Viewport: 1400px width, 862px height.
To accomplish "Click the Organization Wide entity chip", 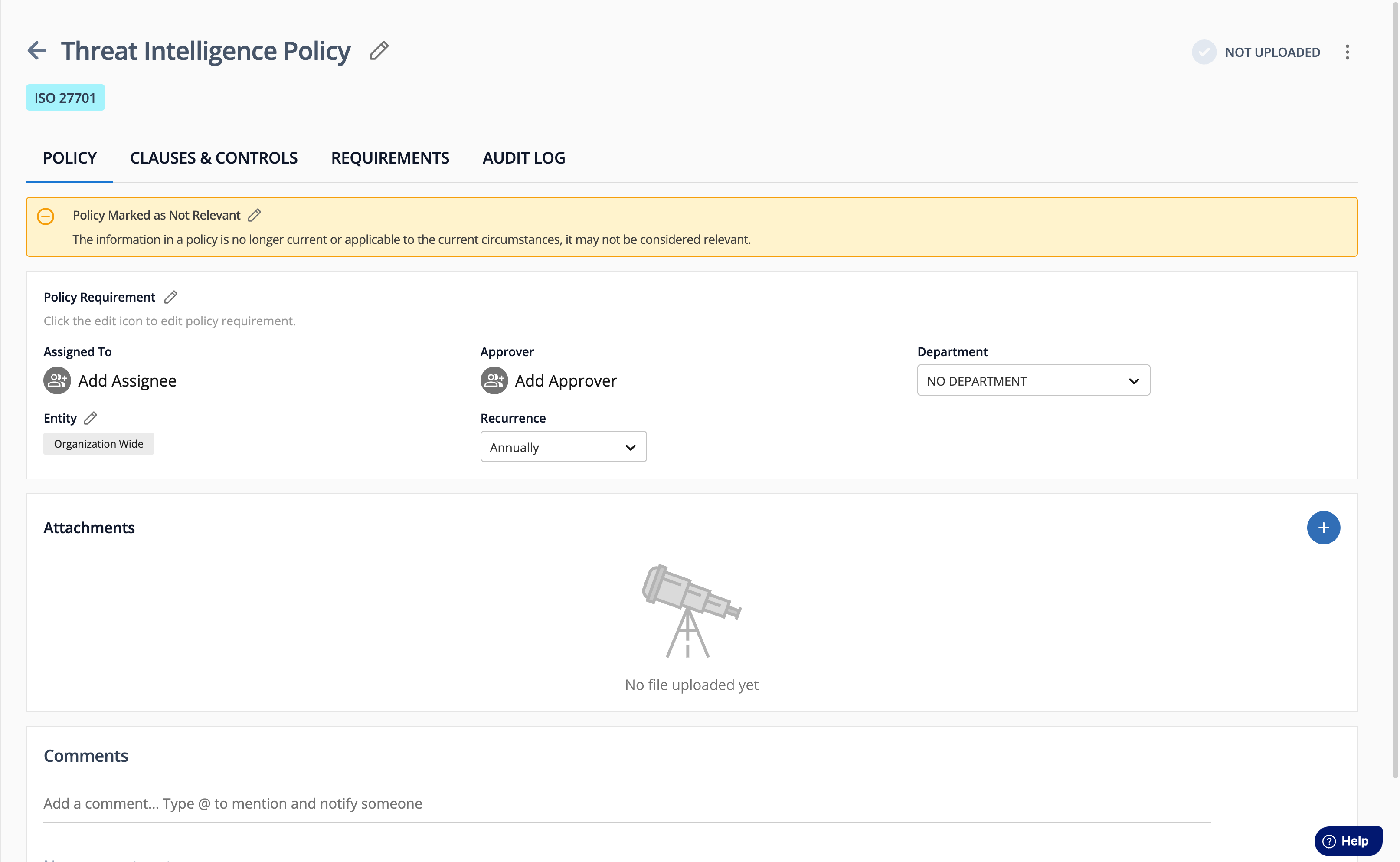I will (x=98, y=443).
